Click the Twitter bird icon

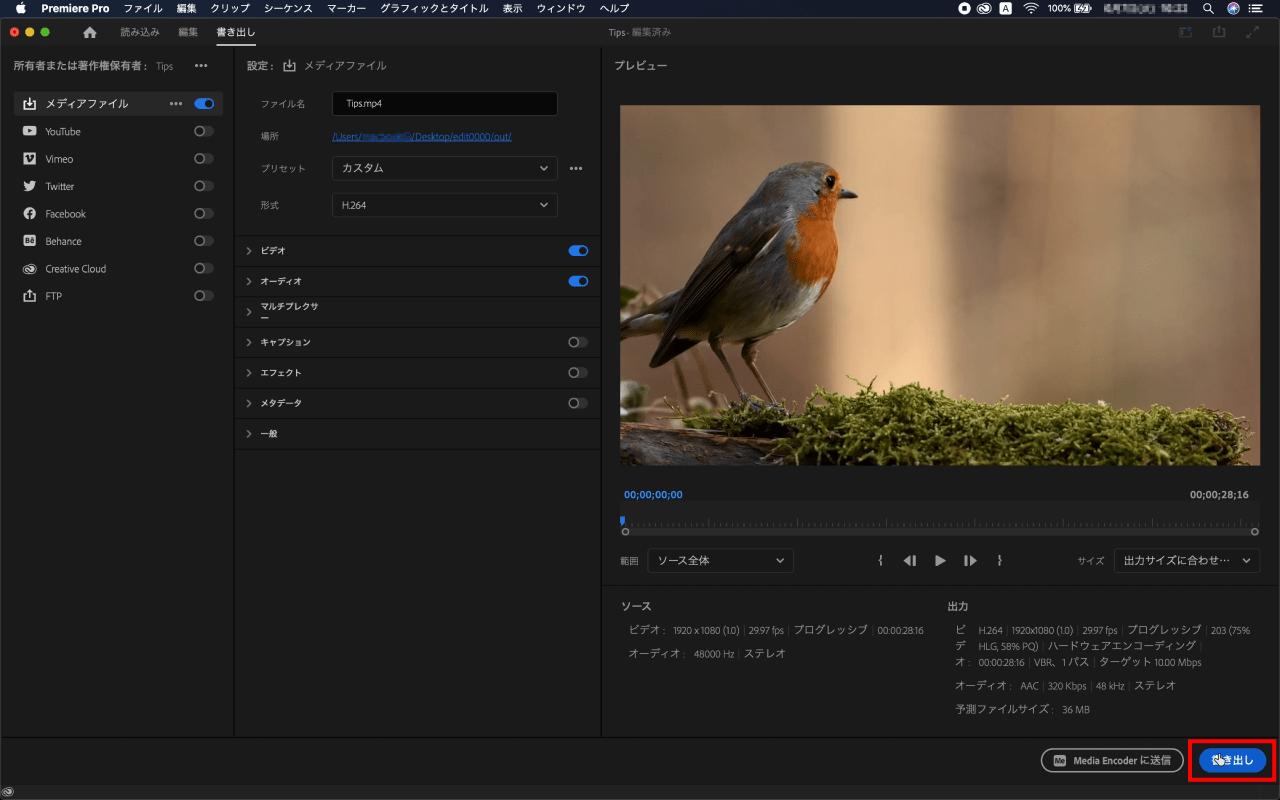(x=29, y=186)
